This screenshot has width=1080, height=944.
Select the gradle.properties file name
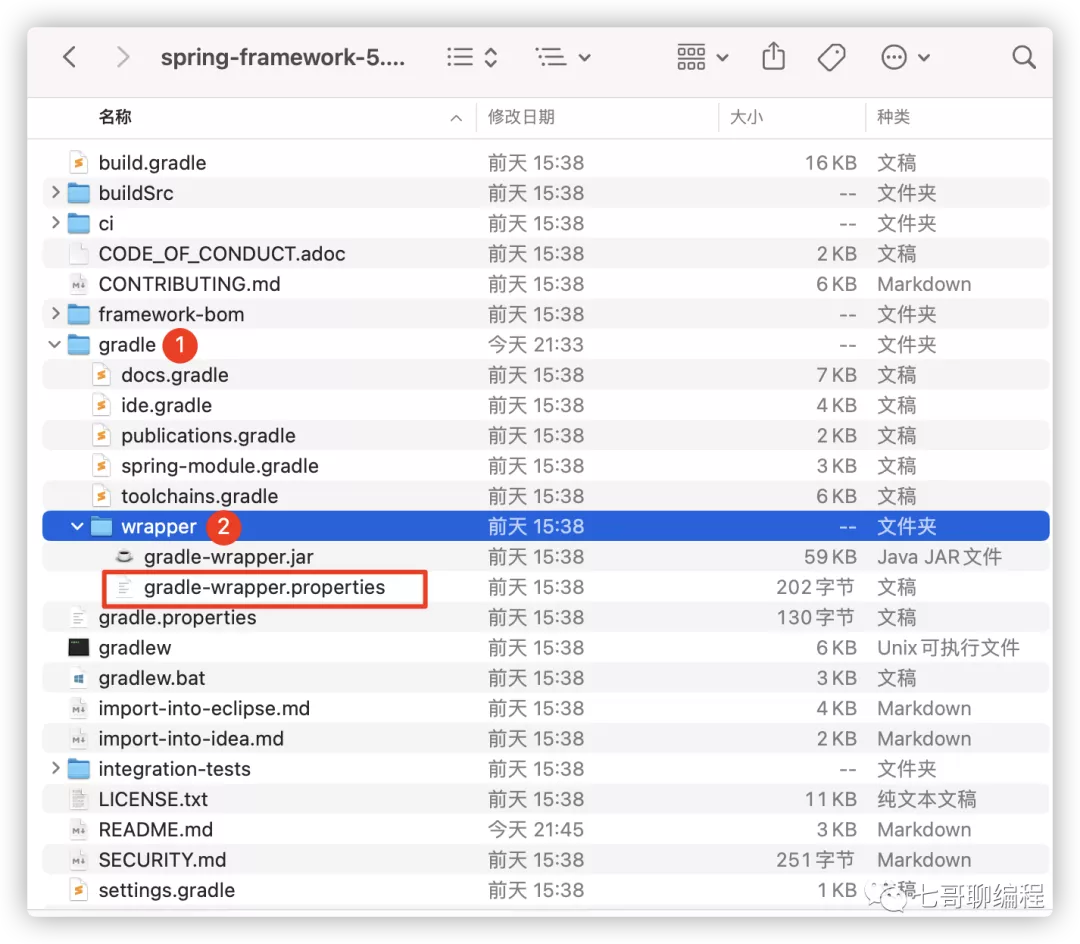[177, 618]
